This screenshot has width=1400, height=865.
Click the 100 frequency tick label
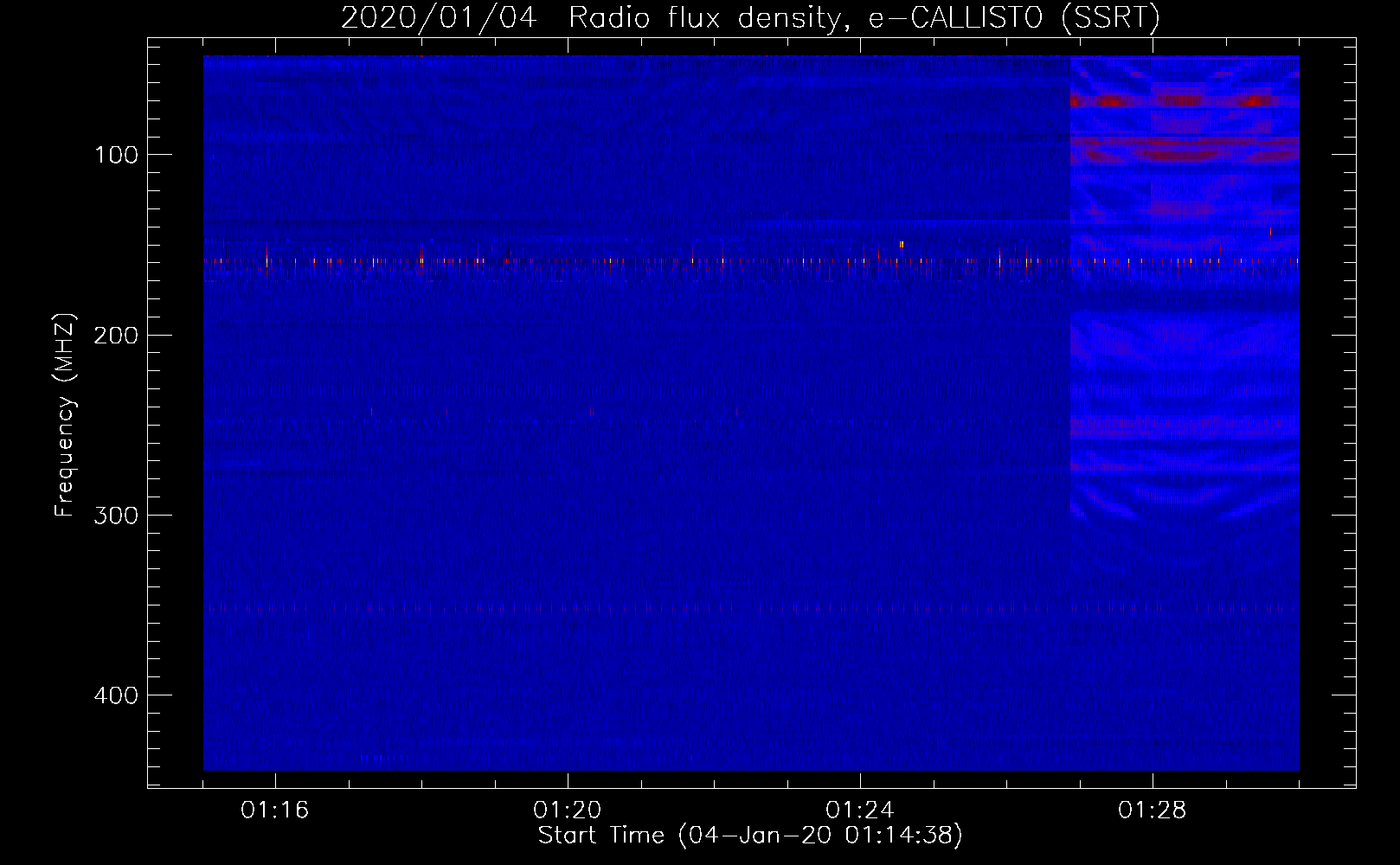tap(116, 155)
